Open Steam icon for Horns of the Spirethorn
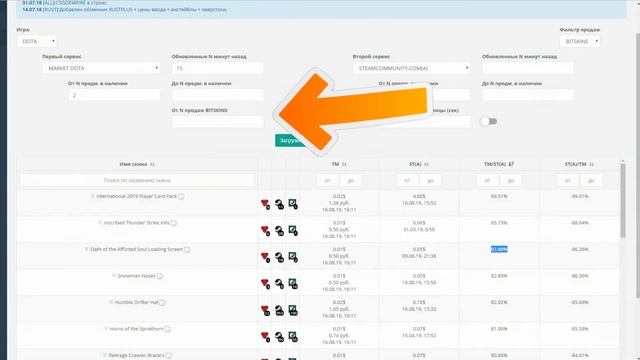Screen dimensions: 640x360 [x=279, y=337]
